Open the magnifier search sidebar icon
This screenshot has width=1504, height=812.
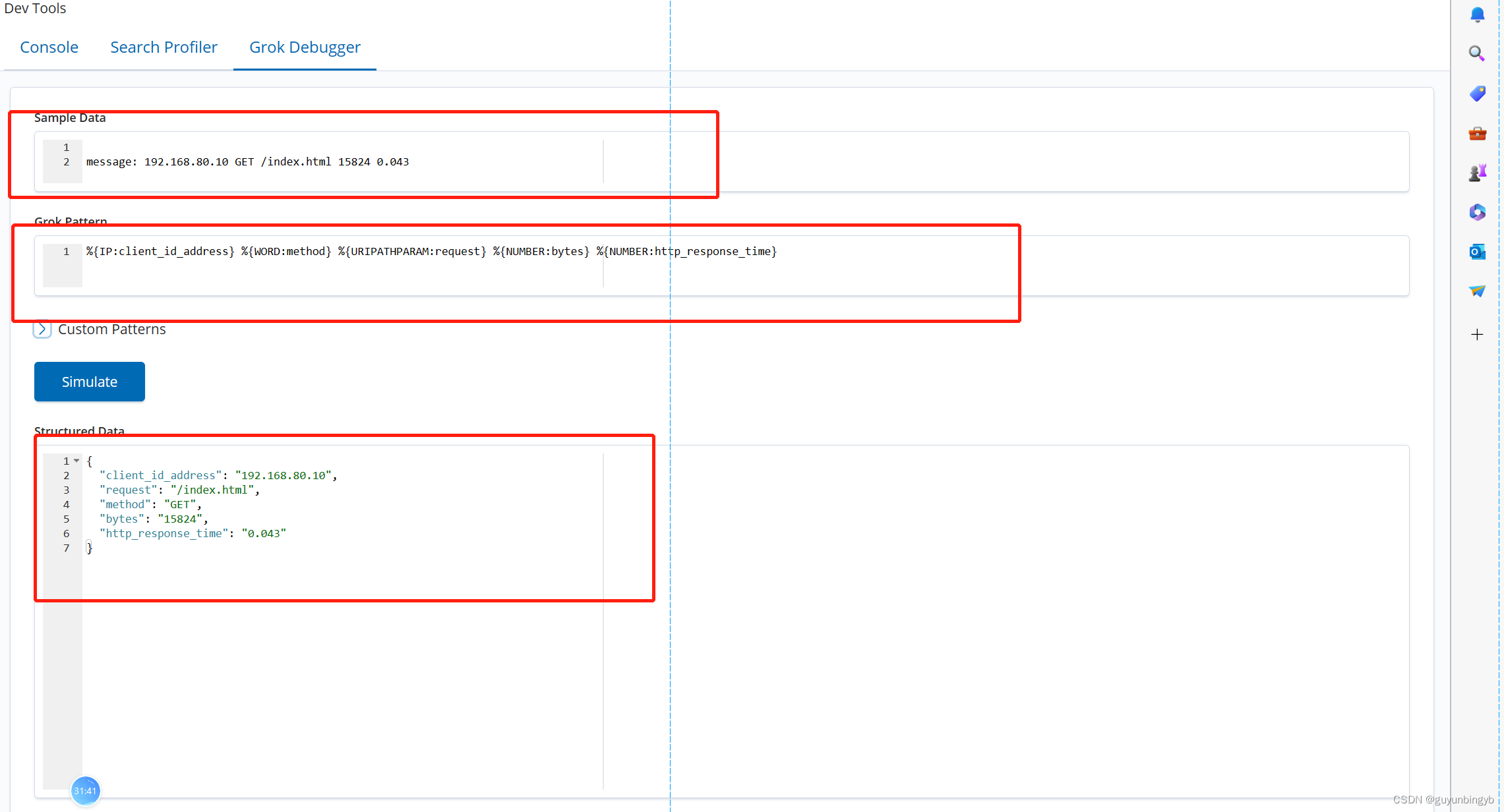(x=1477, y=53)
